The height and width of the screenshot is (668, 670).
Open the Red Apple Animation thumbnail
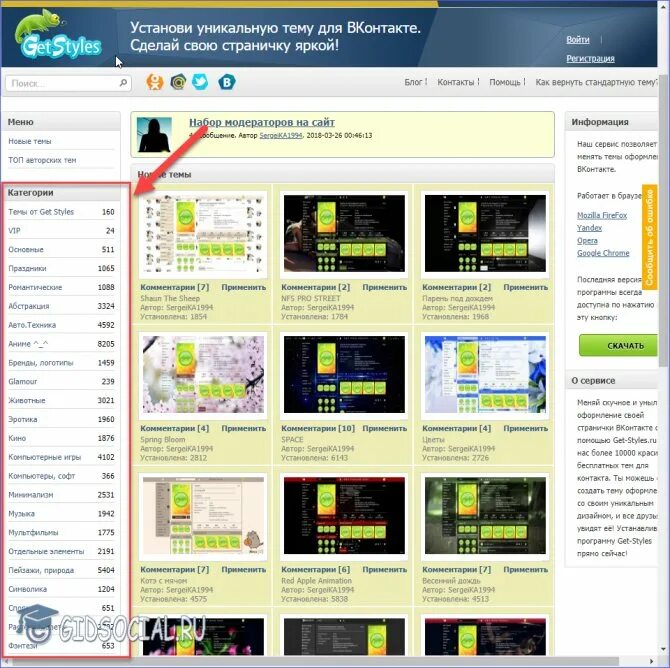pyautogui.click(x=344, y=516)
